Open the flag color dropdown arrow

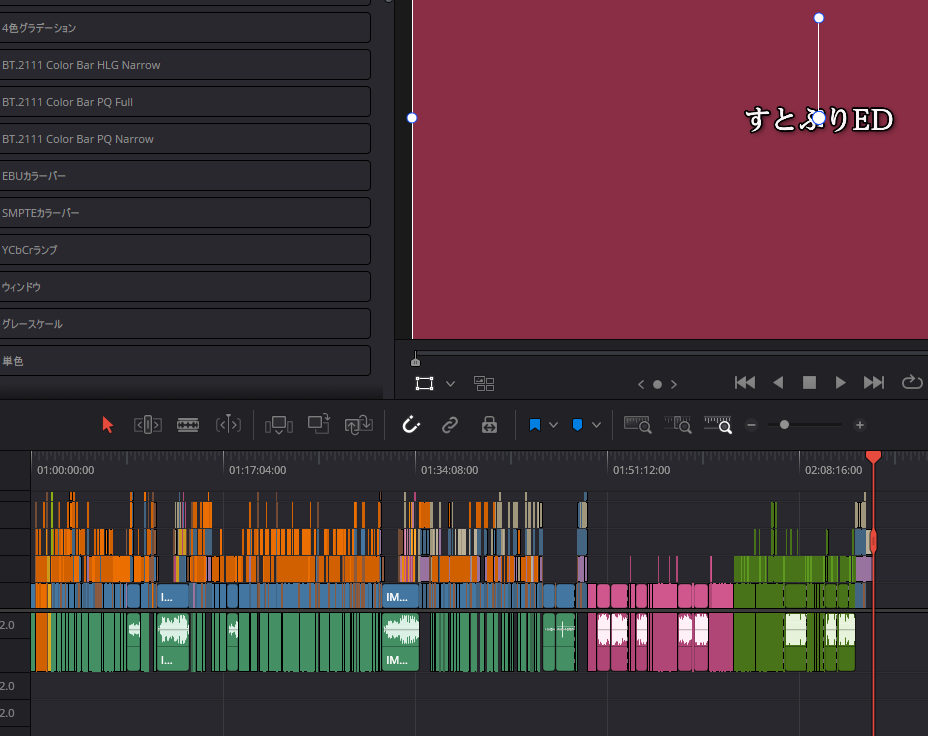pos(553,425)
